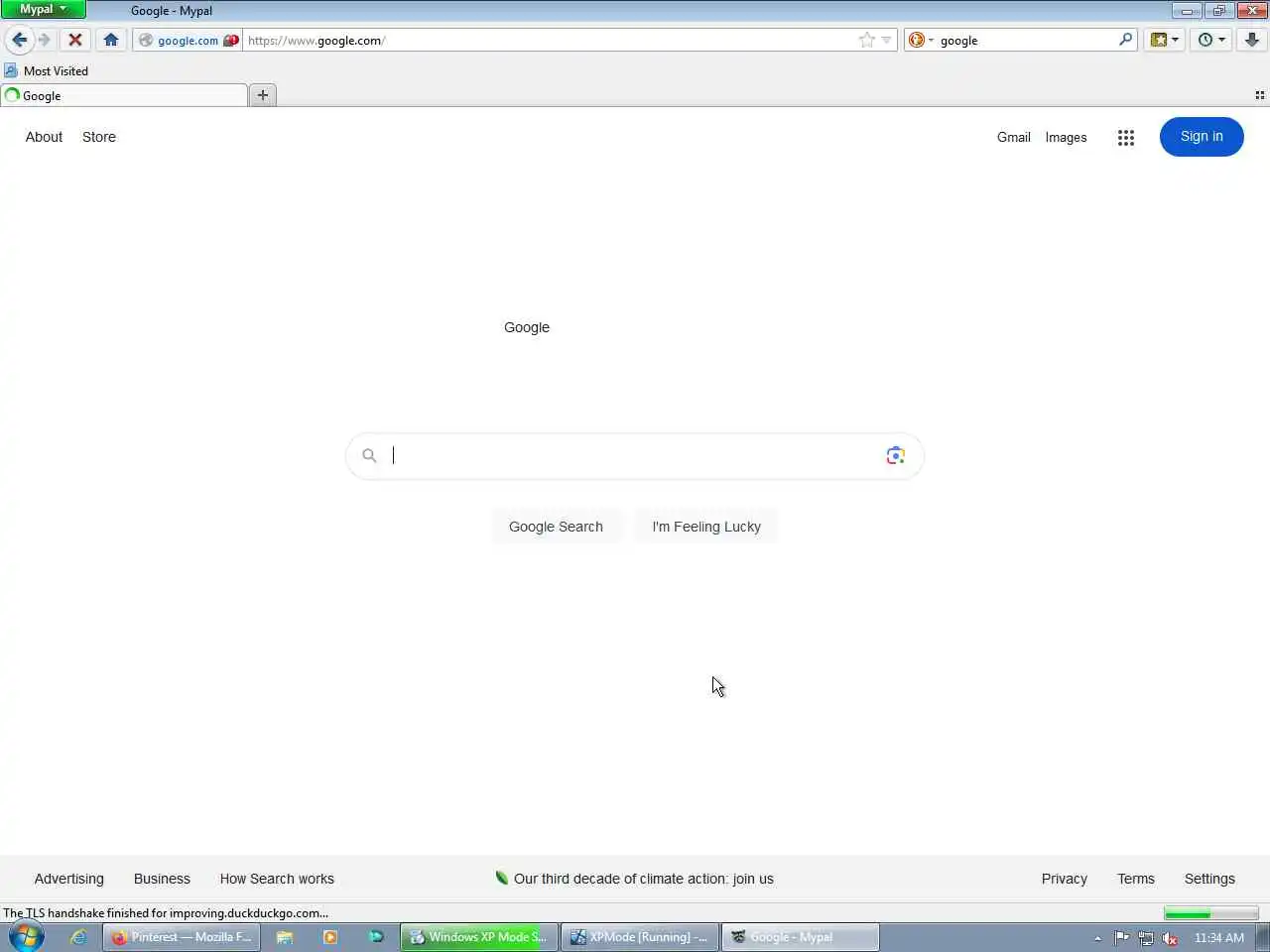Screen dimensions: 1270x952
Task: Open a new tab with the plus button
Action: pyautogui.click(x=263, y=95)
